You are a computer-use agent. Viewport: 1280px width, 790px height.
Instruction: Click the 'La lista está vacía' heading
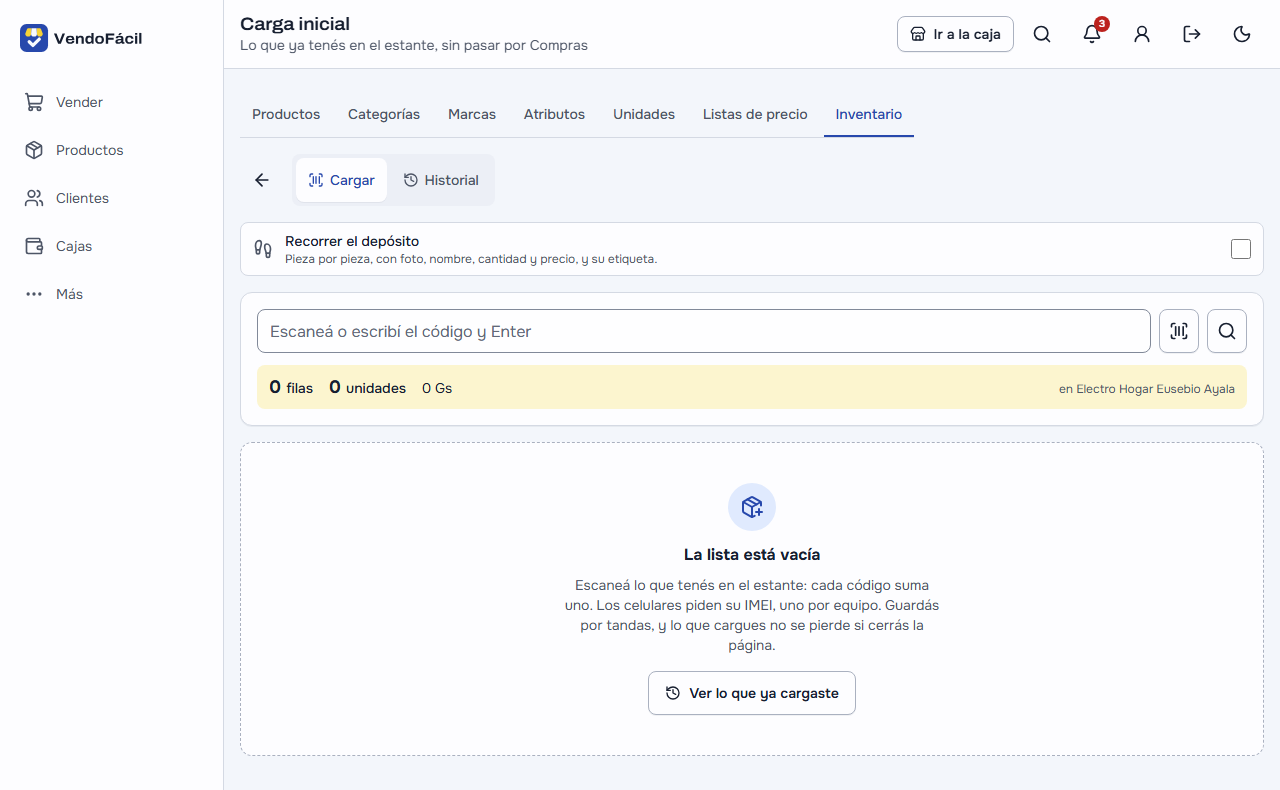[x=752, y=554]
